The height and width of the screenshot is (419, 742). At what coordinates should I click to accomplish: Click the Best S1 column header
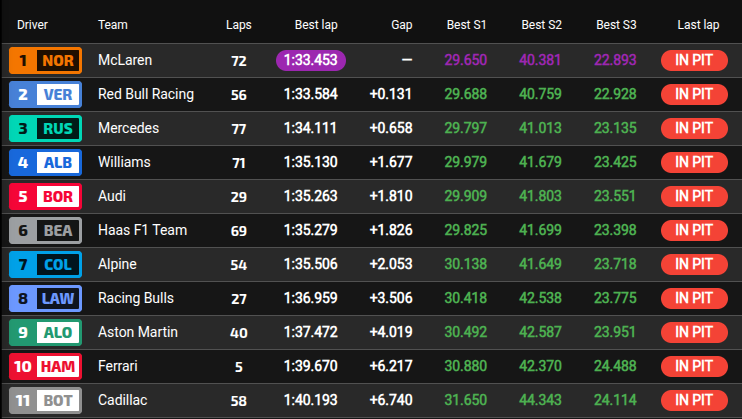coord(466,24)
